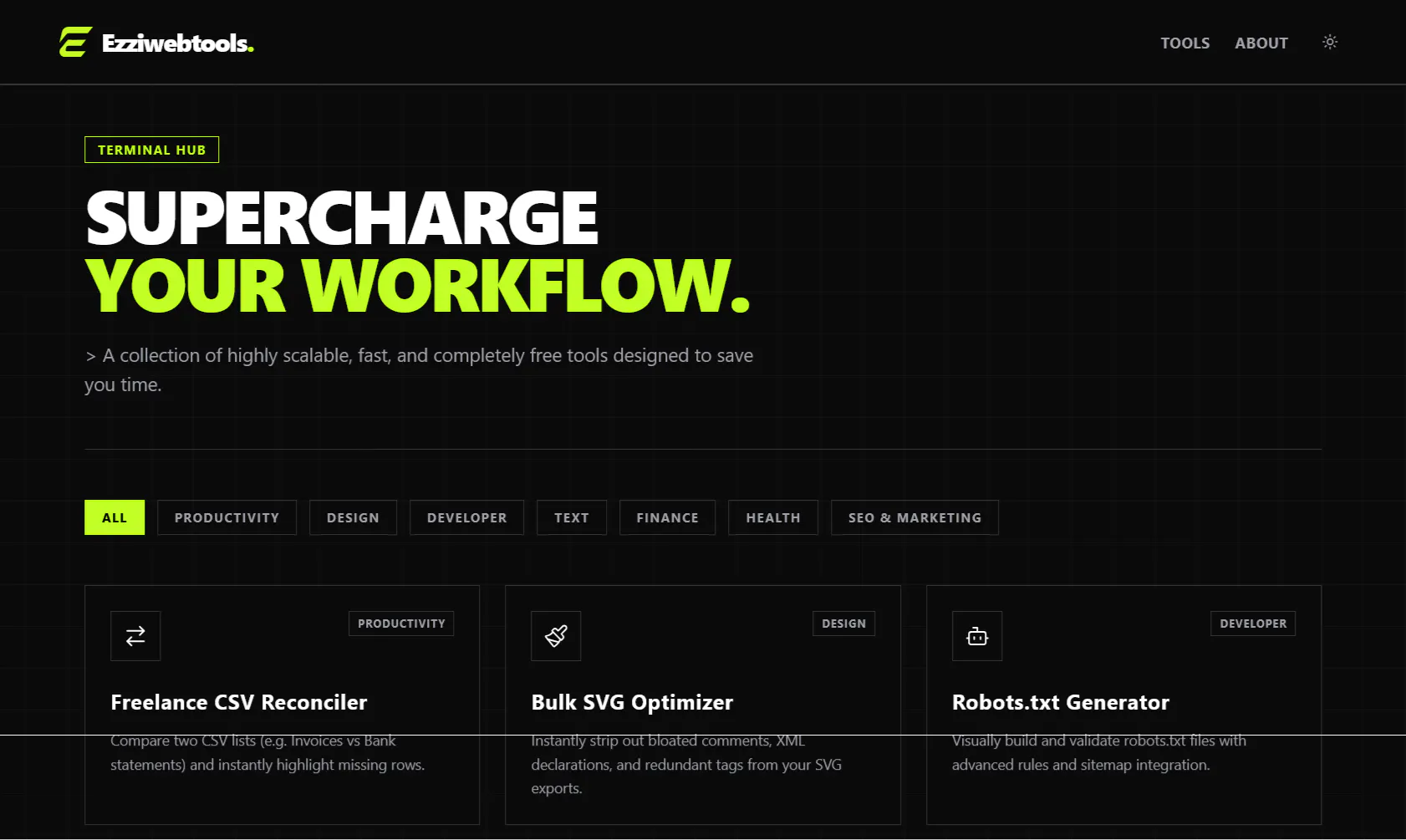
Task: Filter tools by DESIGN category
Action: [x=353, y=517]
